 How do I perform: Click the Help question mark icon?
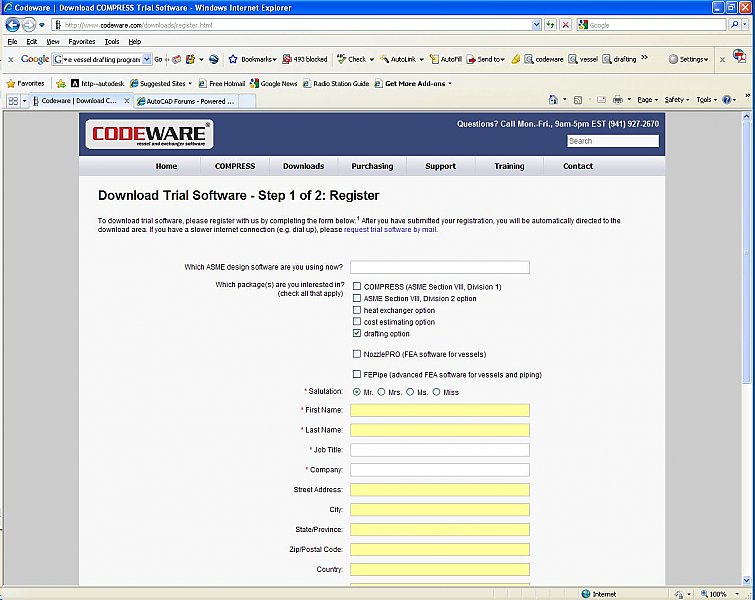click(x=727, y=100)
